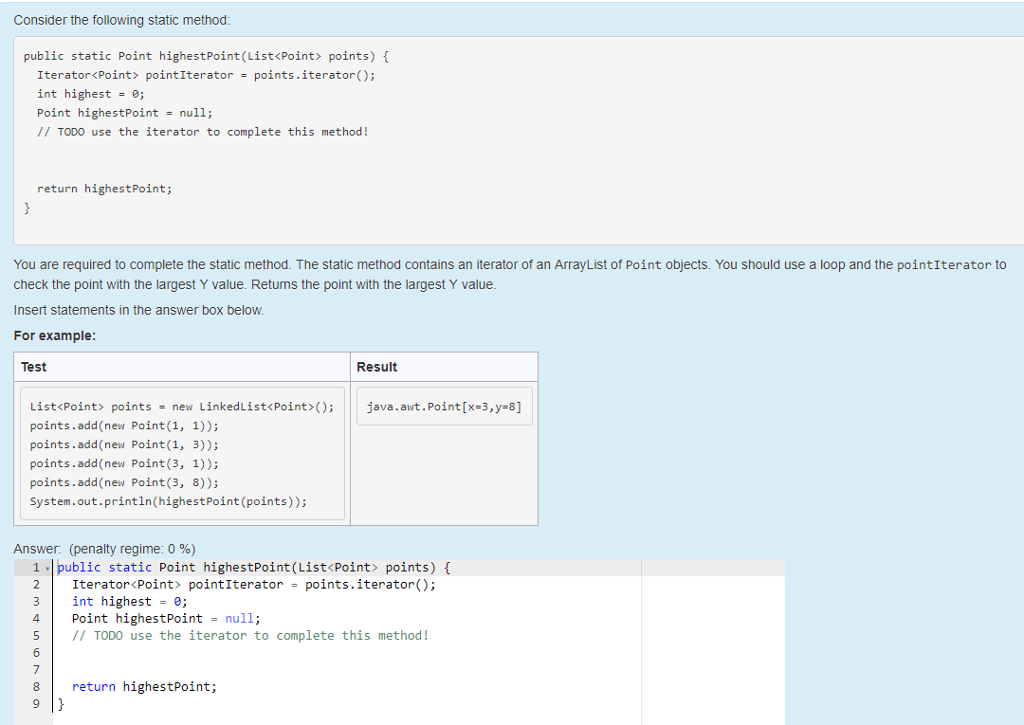Place cursor on empty line 6 in answer editor
The image size is (1024, 725).
pyautogui.click(x=300, y=652)
